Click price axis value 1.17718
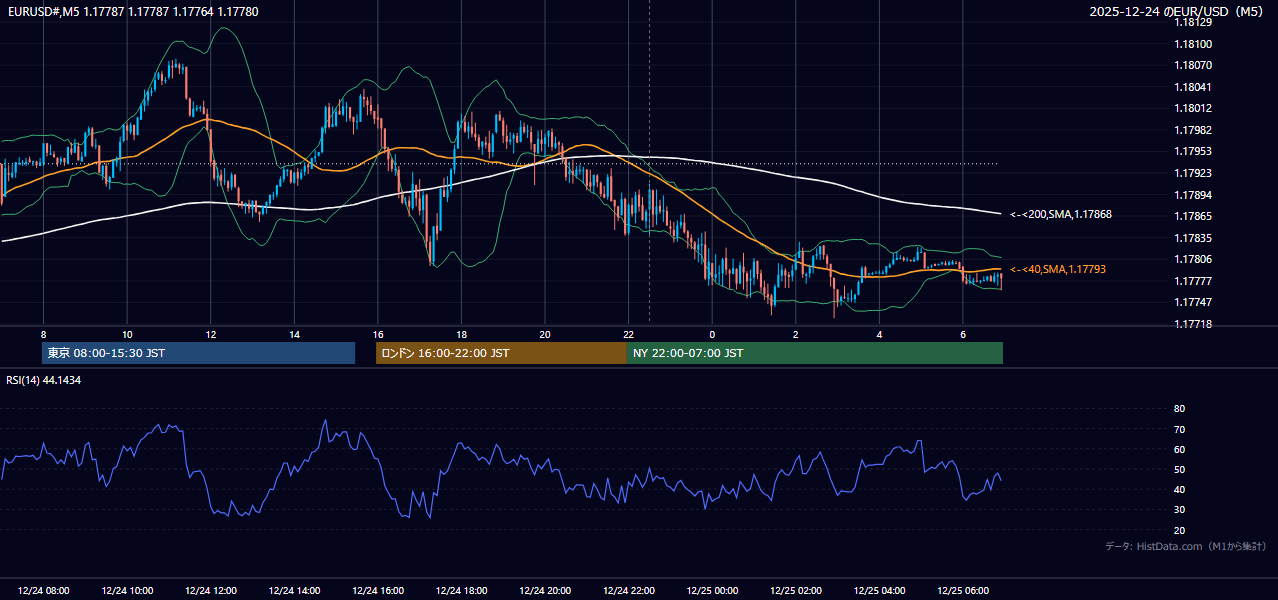This screenshot has width=1278, height=600. (1192, 324)
